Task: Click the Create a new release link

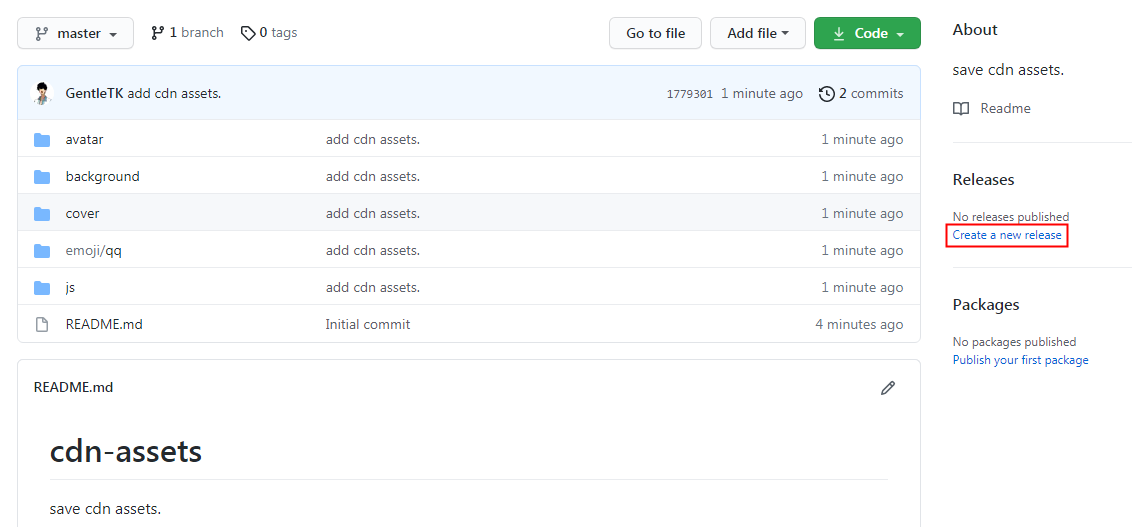Action: pyautogui.click(x=1007, y=235)
